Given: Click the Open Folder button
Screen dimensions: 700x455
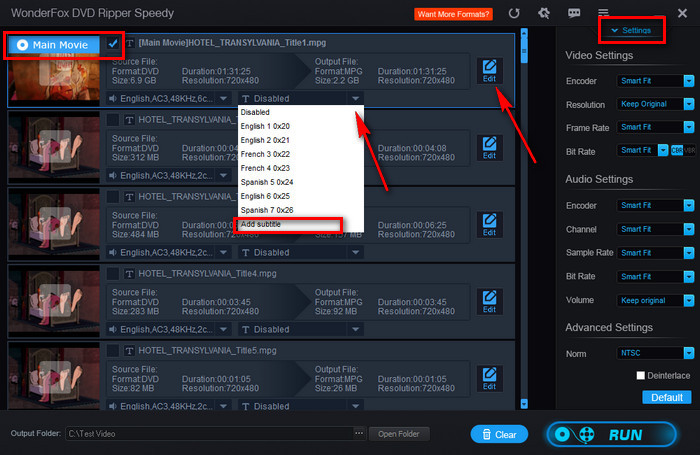Looking at the screenshot, I should tap(399, 434).
